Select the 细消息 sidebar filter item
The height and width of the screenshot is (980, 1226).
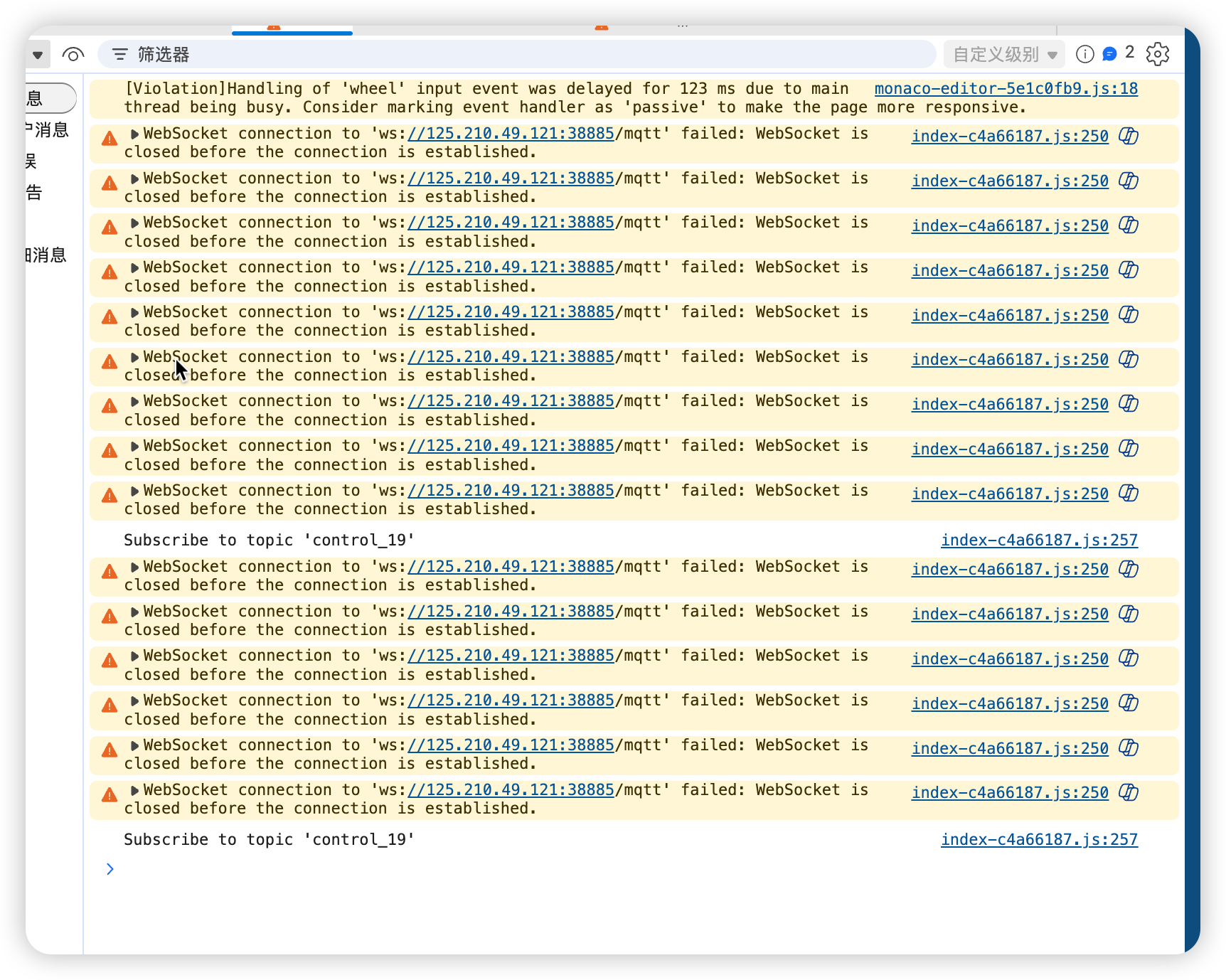[x=47, y=255]
